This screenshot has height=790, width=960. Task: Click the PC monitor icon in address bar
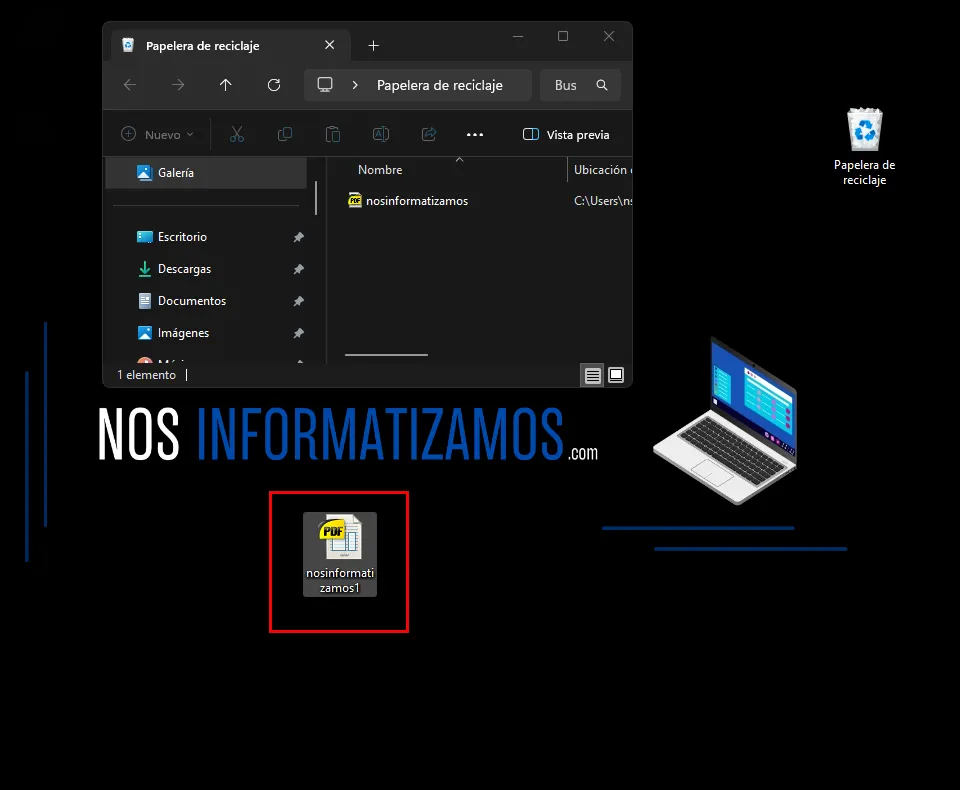(325, 85)
